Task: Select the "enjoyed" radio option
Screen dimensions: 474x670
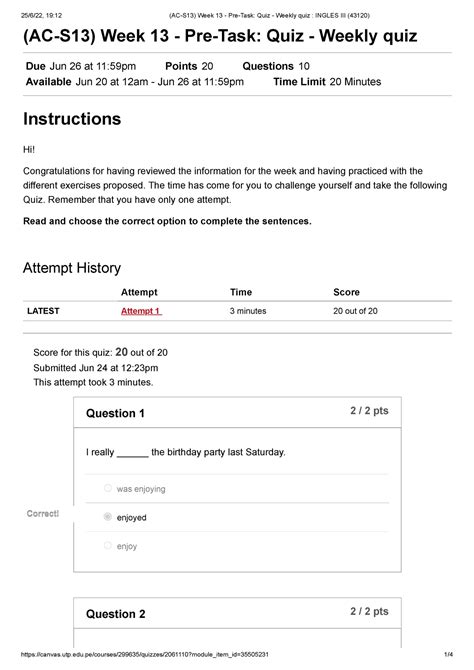Action: [108, 517]
